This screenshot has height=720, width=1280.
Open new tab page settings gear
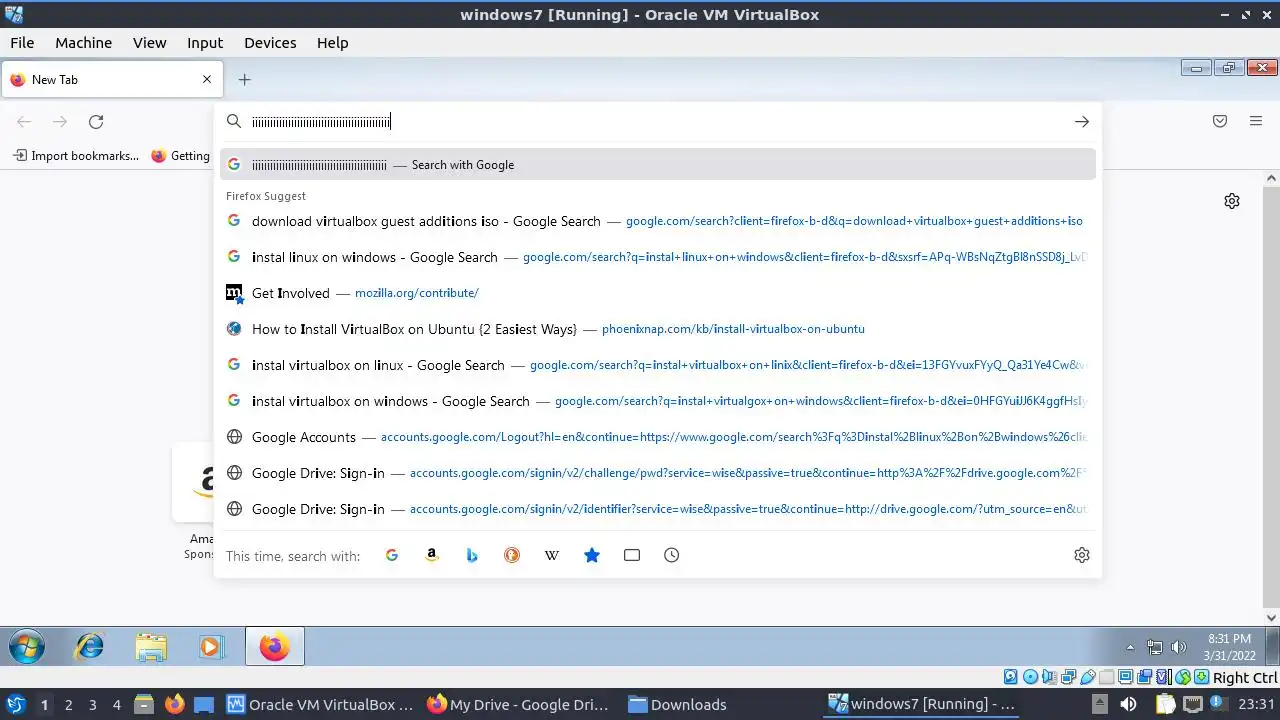pos(1232,201)
